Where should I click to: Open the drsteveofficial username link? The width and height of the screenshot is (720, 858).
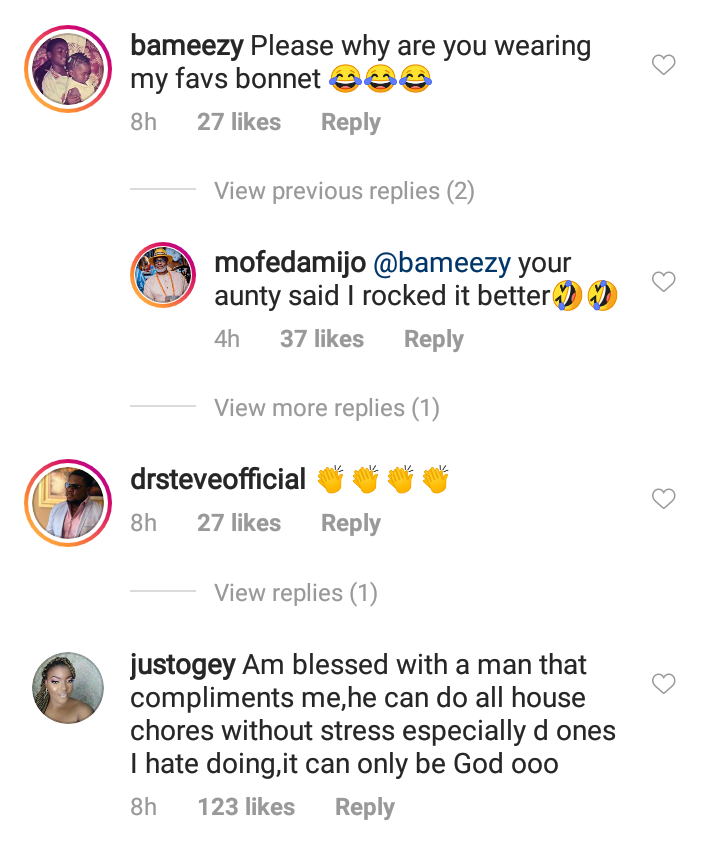218,479
